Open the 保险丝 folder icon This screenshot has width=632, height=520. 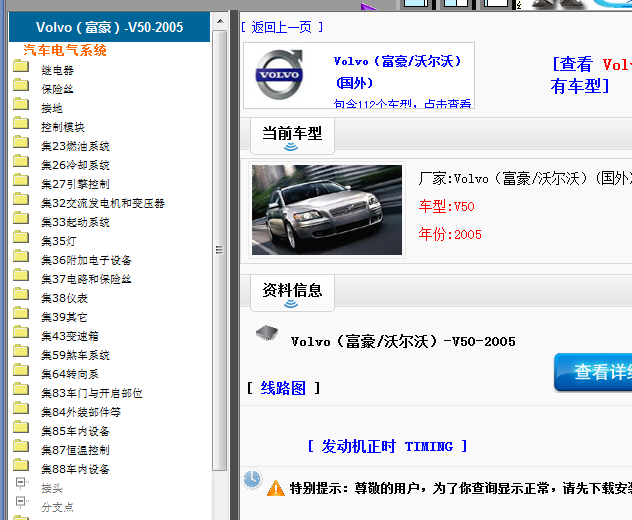[21, 85]
